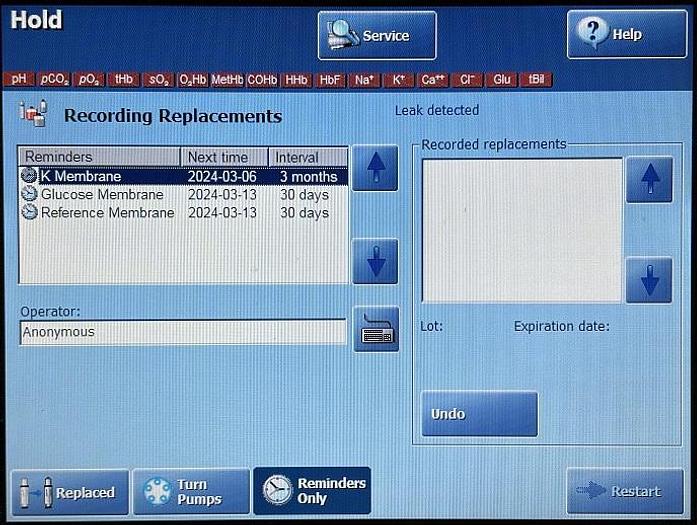Move down in Recorded replacements list
Image resolution: width=697 pixels, height=525 pixels.
(x=649, y=280)
